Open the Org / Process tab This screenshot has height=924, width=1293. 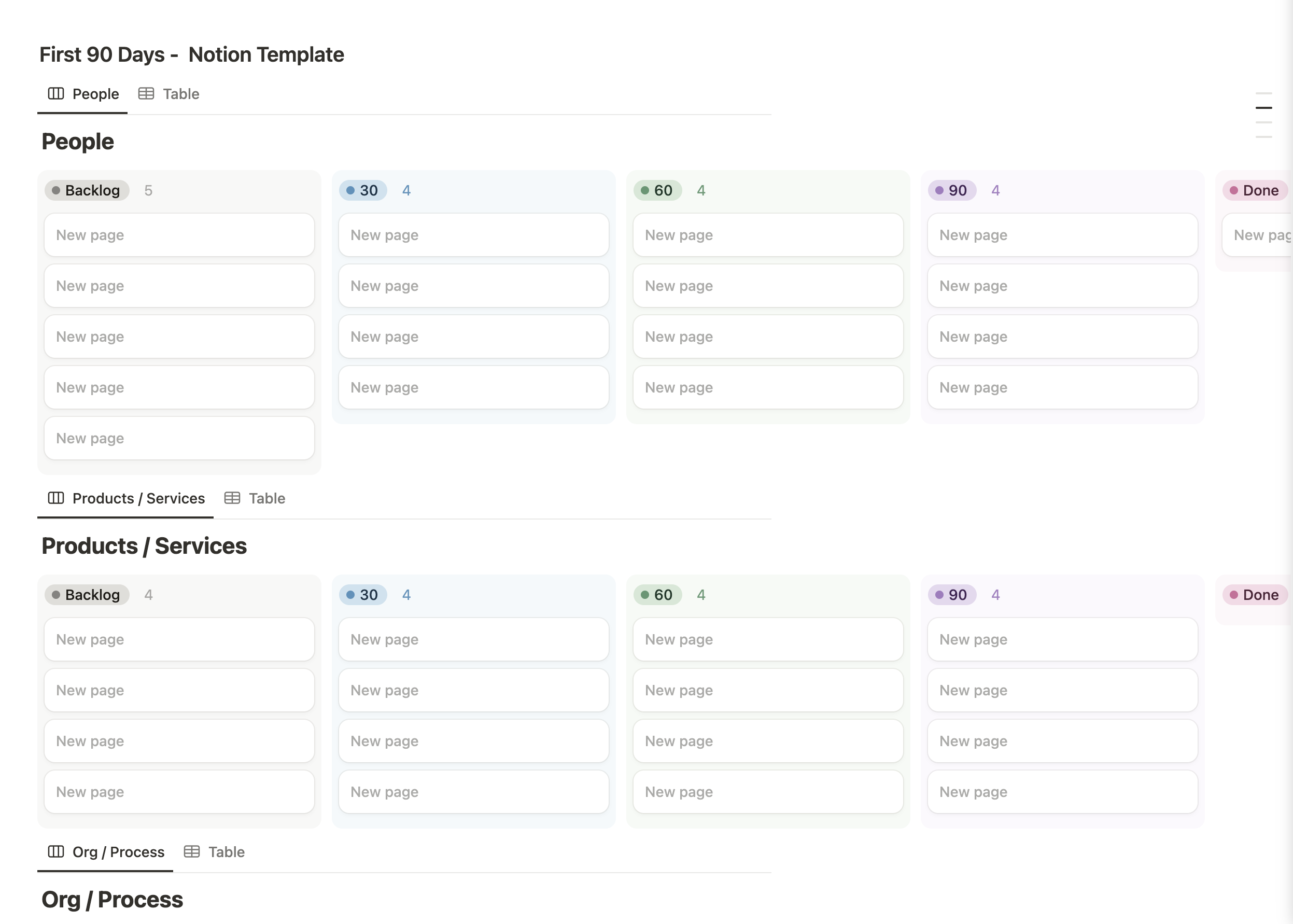click(x=118, y=852)
